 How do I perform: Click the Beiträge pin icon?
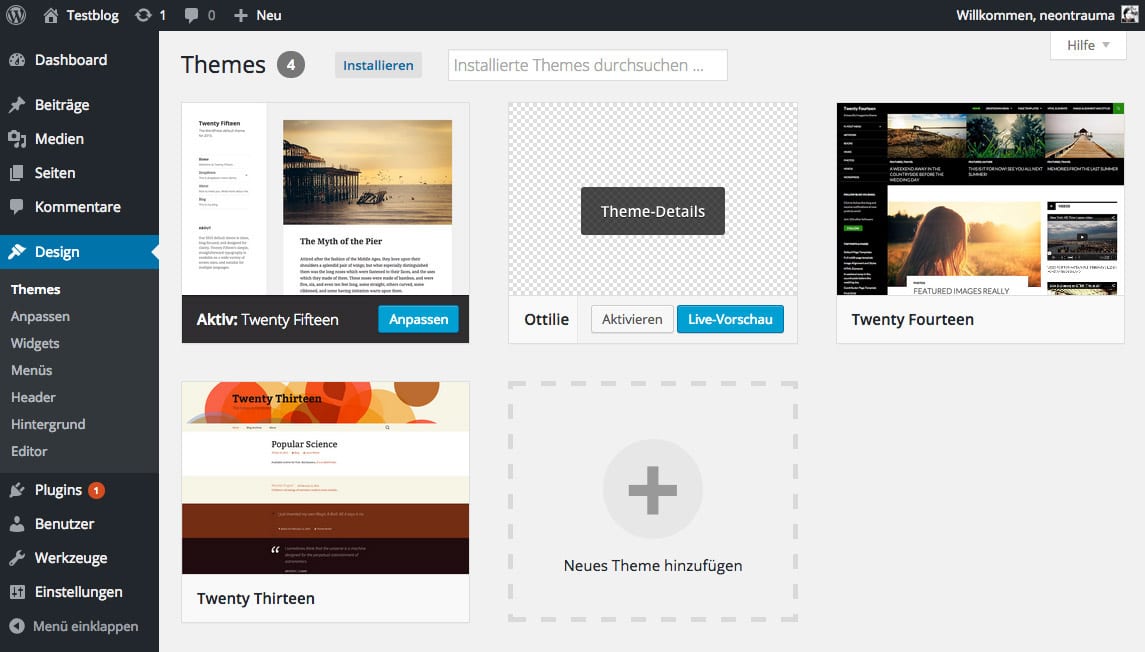coord(17,104)
